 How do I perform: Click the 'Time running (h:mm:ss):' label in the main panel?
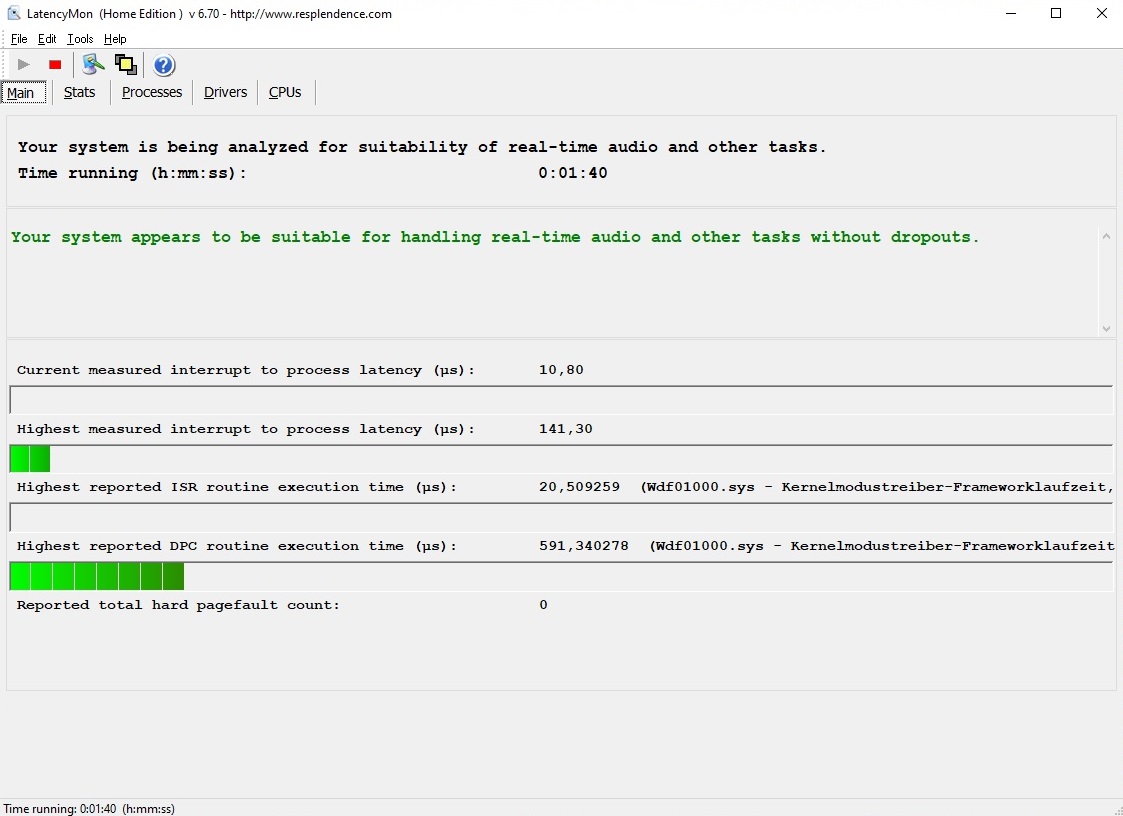click(x=132, y=173)
